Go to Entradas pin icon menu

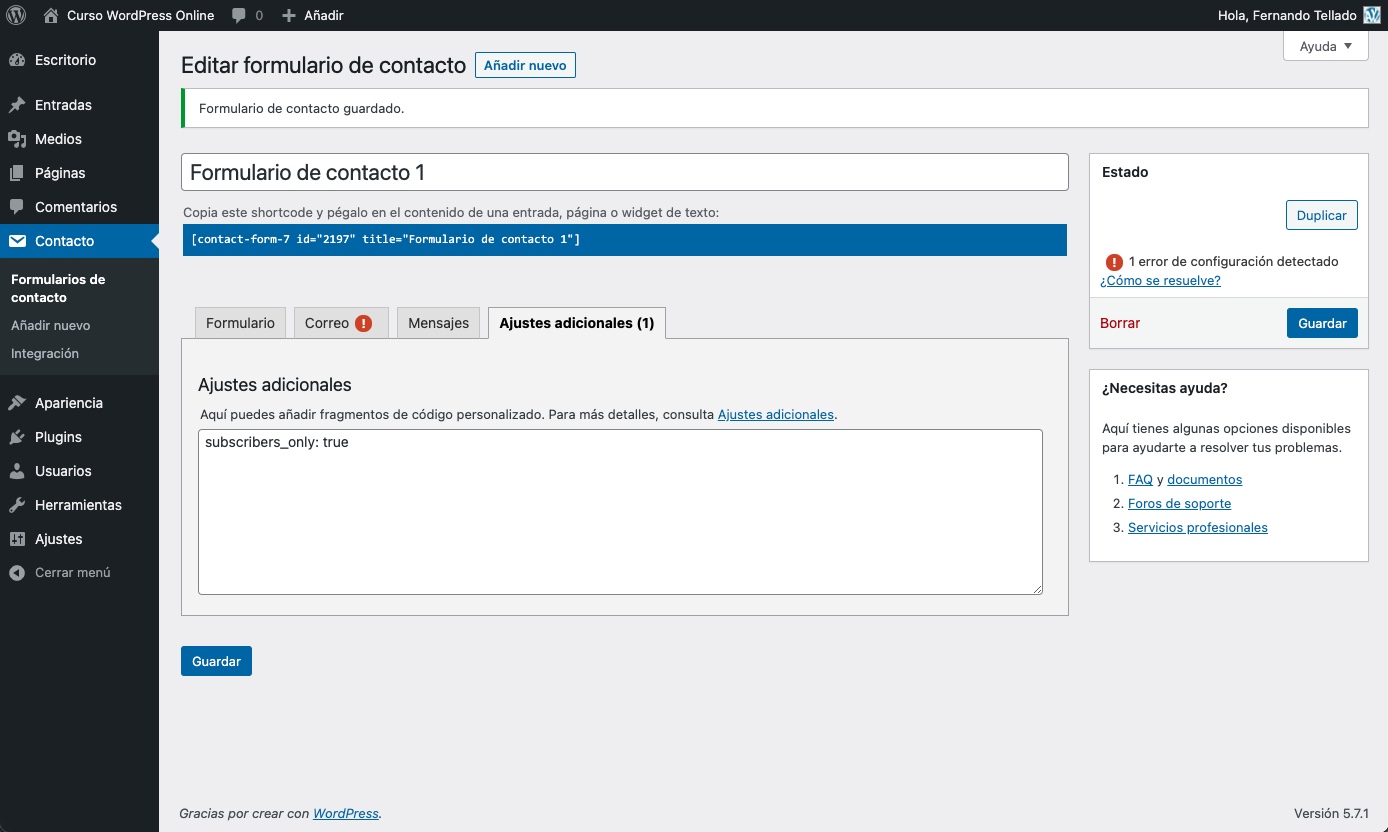tap(17, 105)
